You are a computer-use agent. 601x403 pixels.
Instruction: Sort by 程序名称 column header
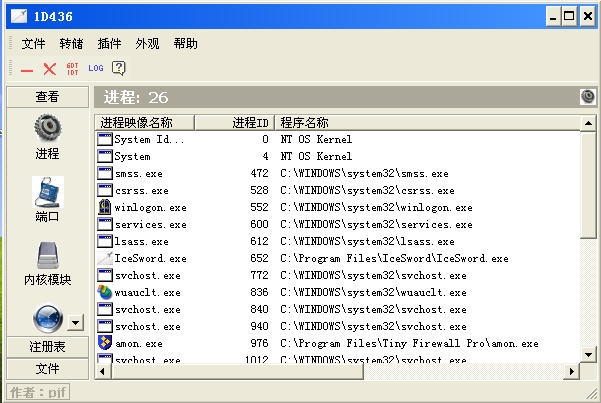(x=427, y=123)
